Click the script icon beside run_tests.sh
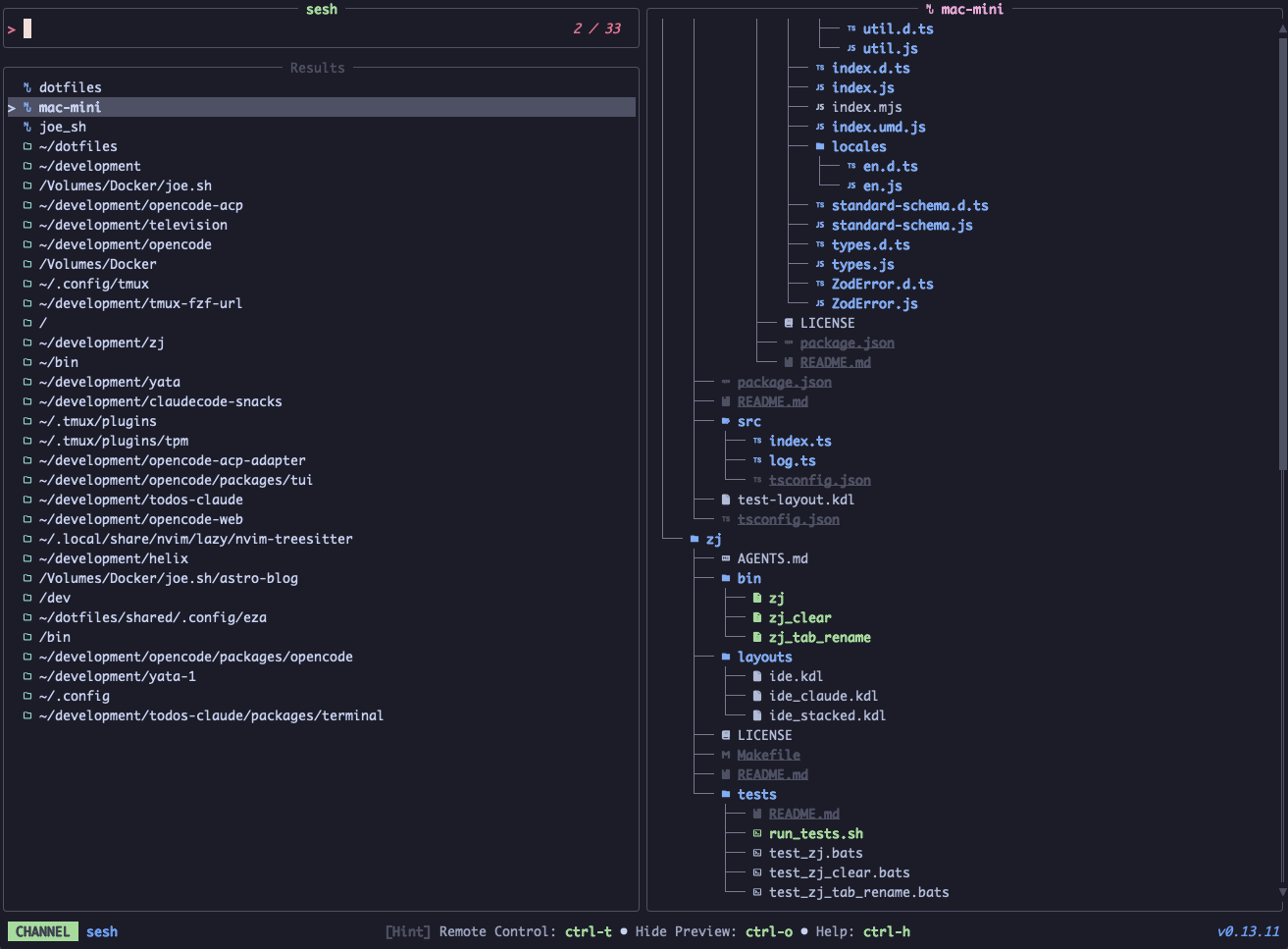The width and height of the screenshot is (1288, 949). tap(757, 833)
